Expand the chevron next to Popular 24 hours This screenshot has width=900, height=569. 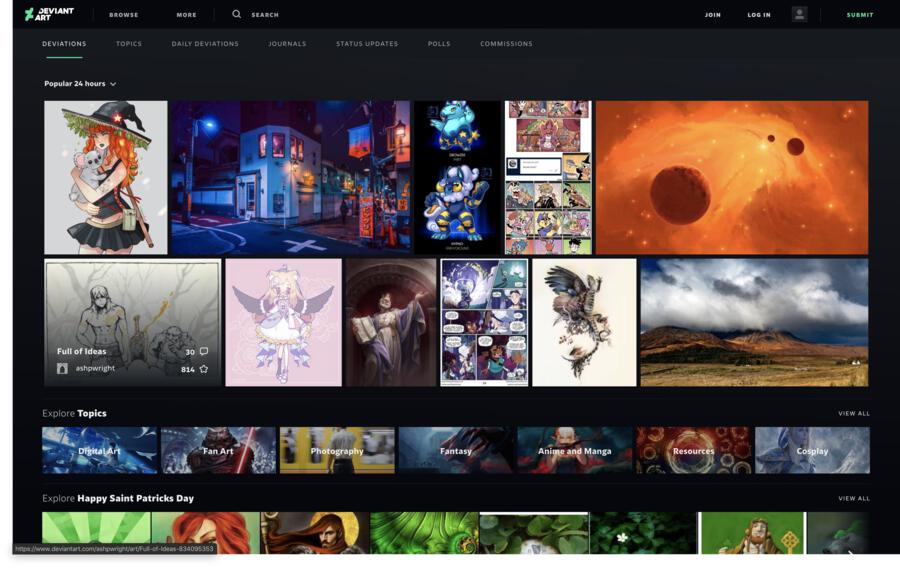tap(113, 84)
